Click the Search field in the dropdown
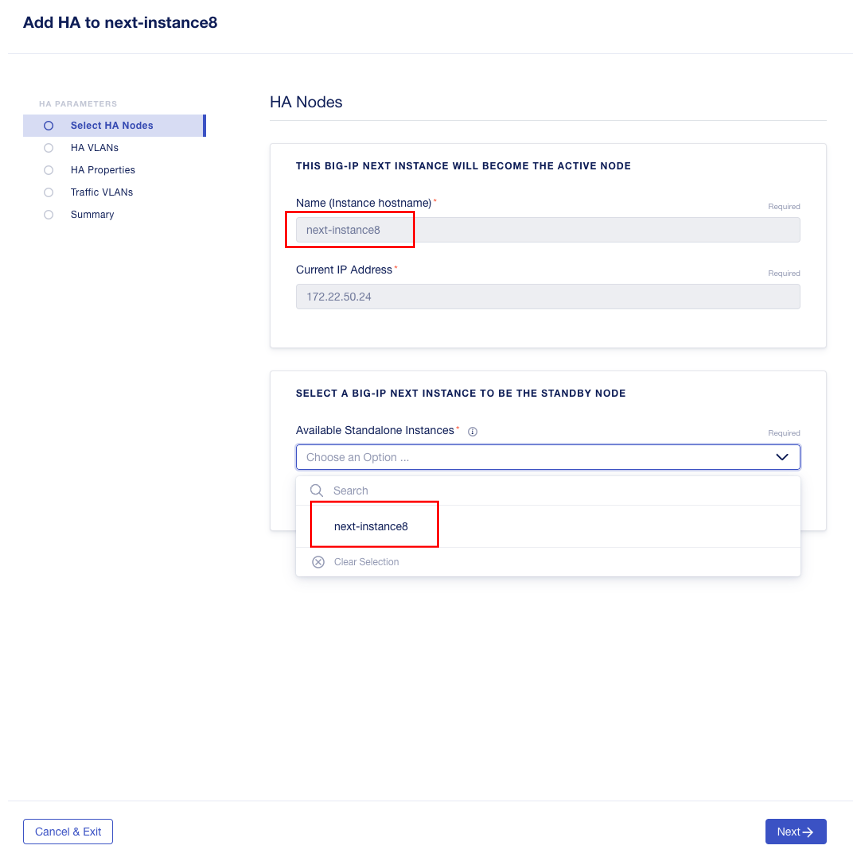Viewport: 857px width, 863px height. point(548,490)
